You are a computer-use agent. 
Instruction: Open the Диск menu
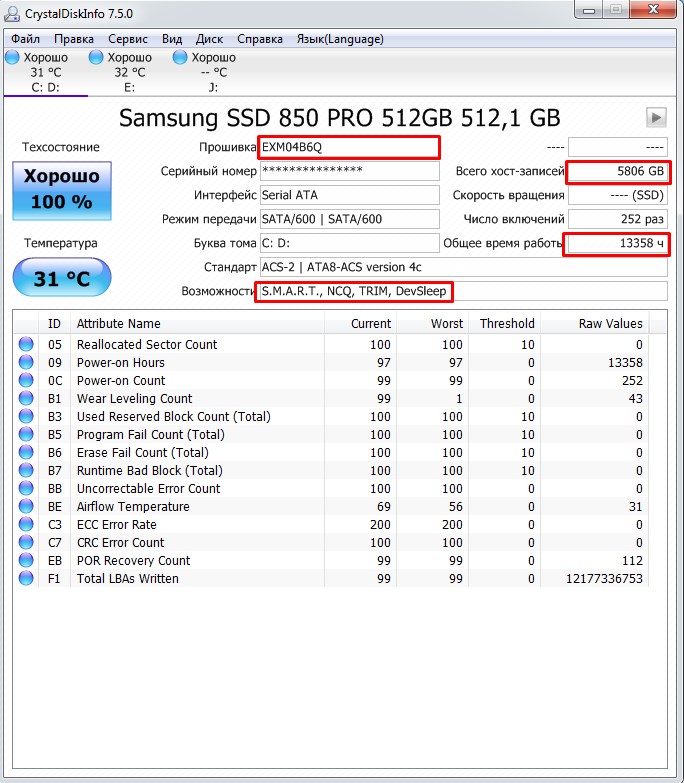(x=209, y=39)
